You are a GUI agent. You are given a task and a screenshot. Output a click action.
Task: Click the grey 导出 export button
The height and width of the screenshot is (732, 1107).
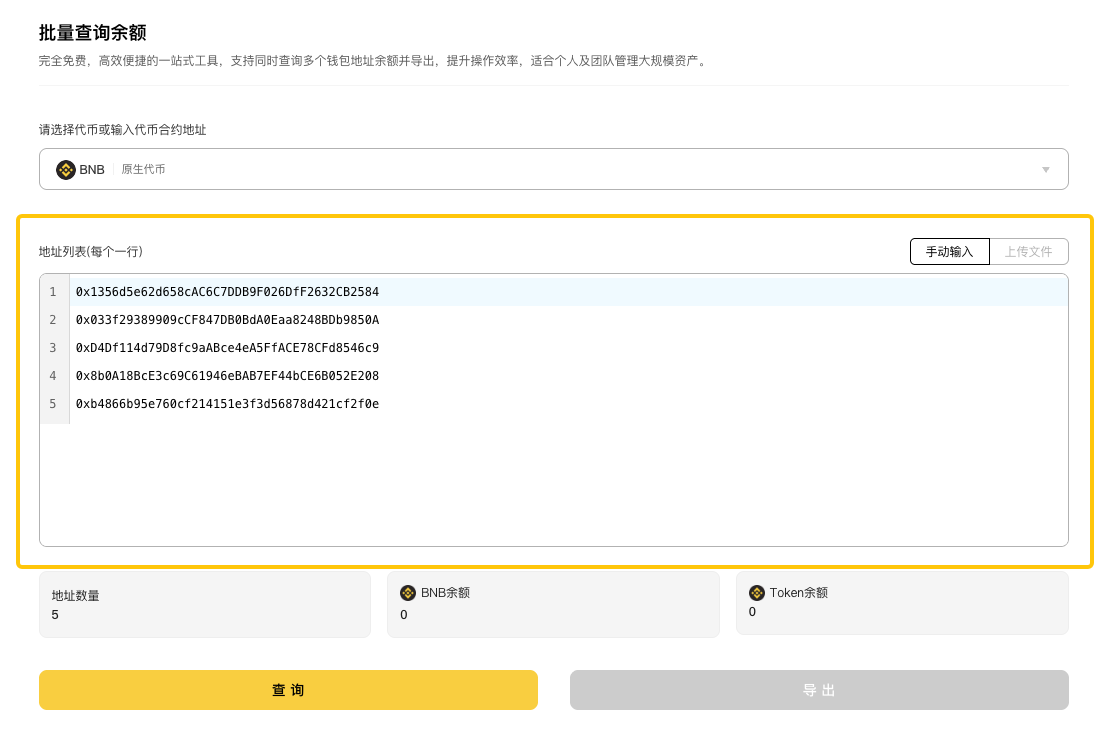pyautogui.click(x=818, y=690)
